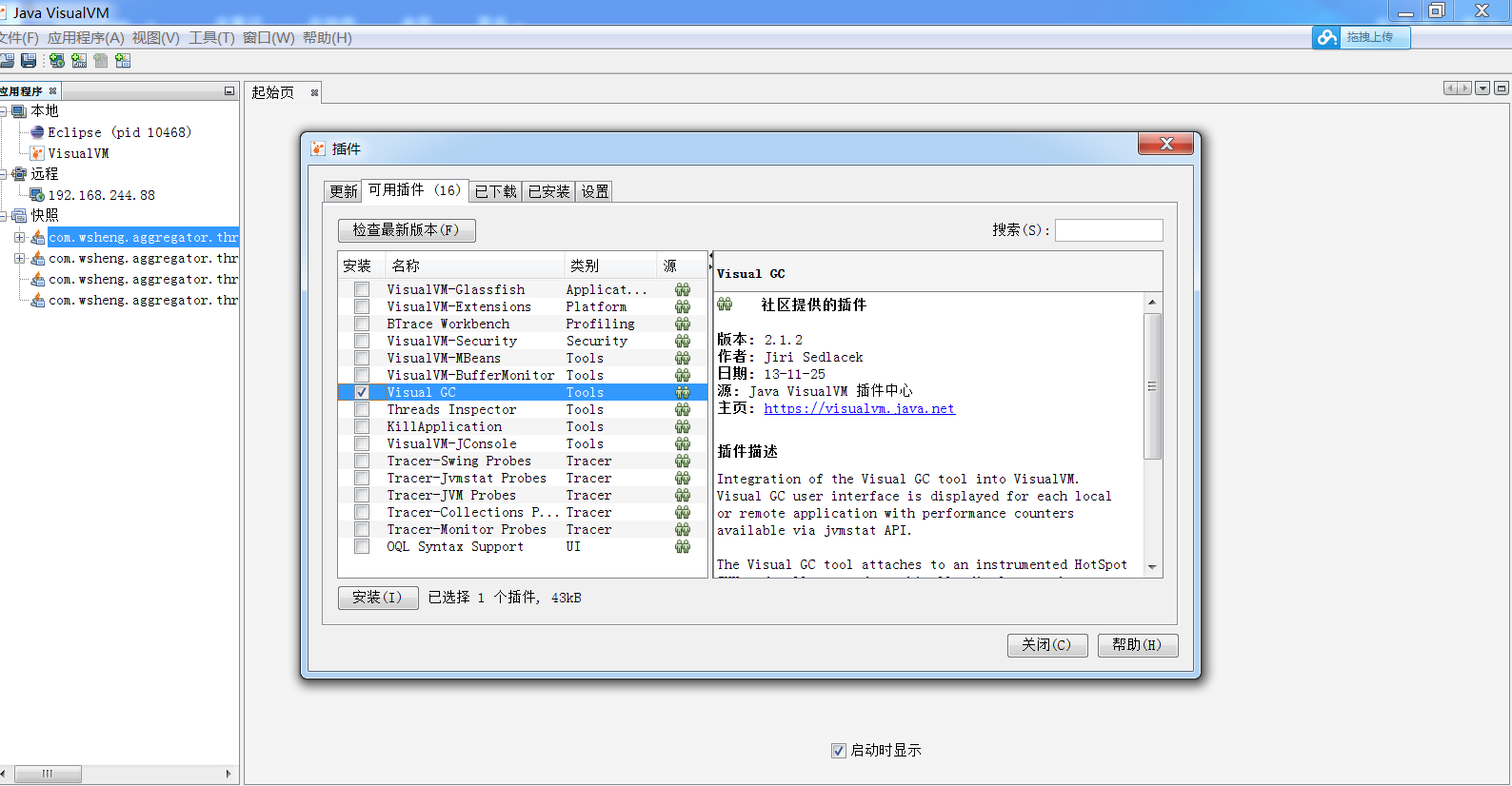Click source icon in Tracer-JVM Probes row
The height and width of the screenshot is (786, 1512).
click(x=683, y=495)
